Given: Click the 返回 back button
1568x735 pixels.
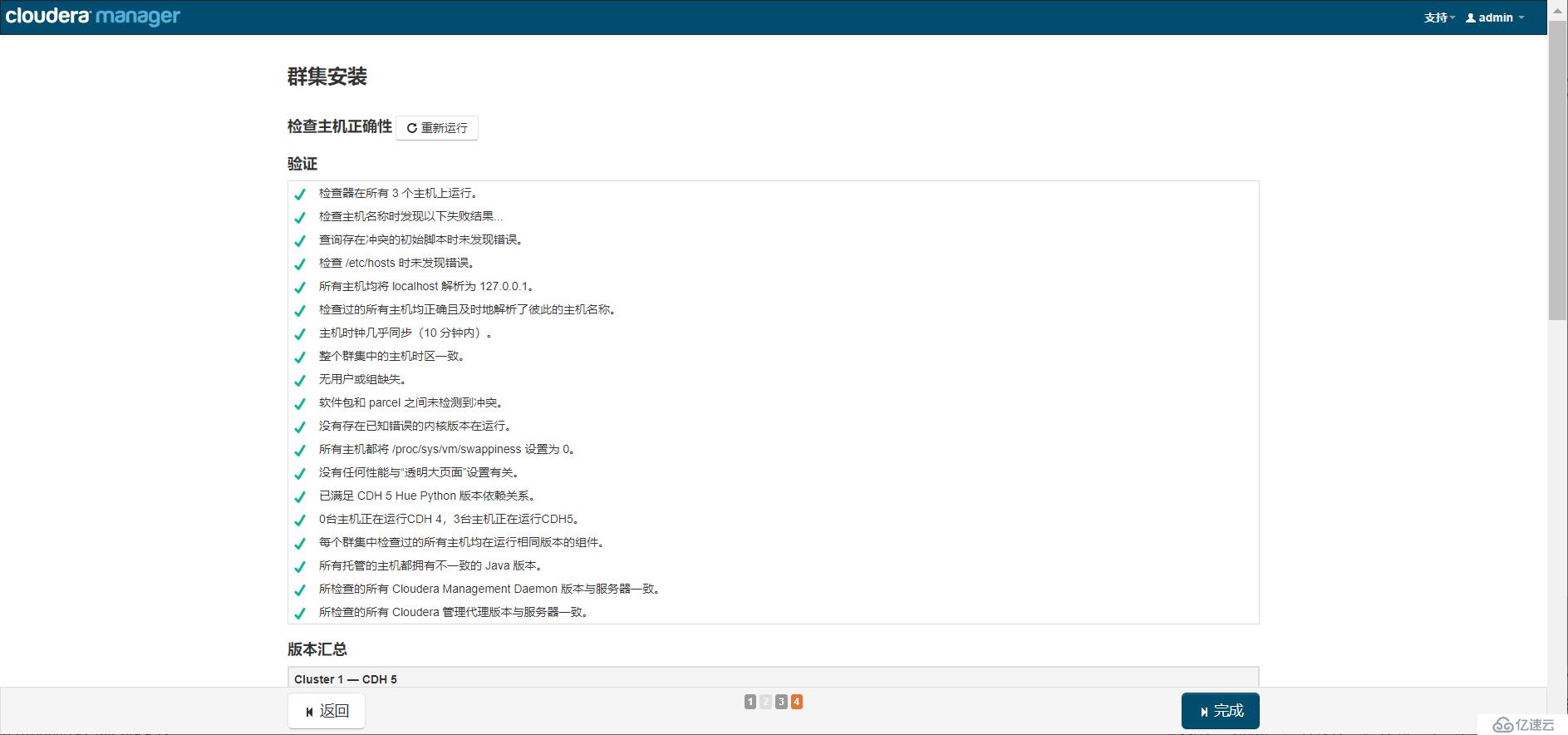Looking at the screenshot, I should click(327, 711).
